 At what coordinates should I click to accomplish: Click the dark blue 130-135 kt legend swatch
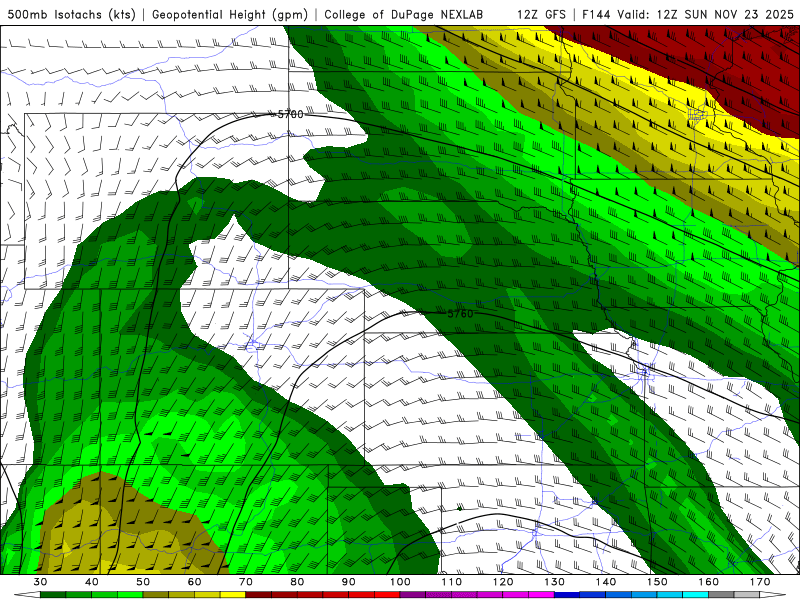(567, 595)
